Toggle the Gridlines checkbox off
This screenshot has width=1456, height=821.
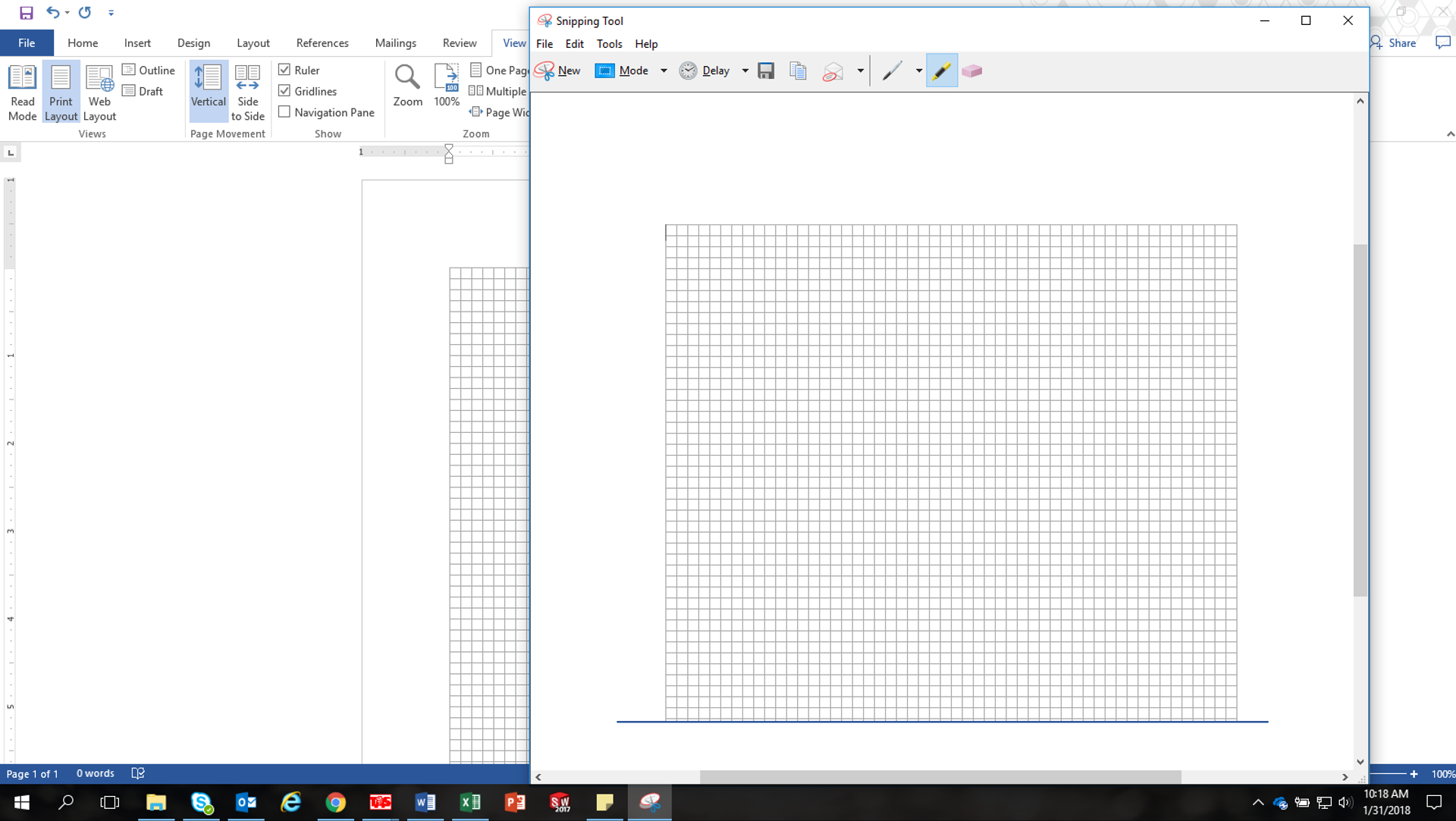coord(284,90)
